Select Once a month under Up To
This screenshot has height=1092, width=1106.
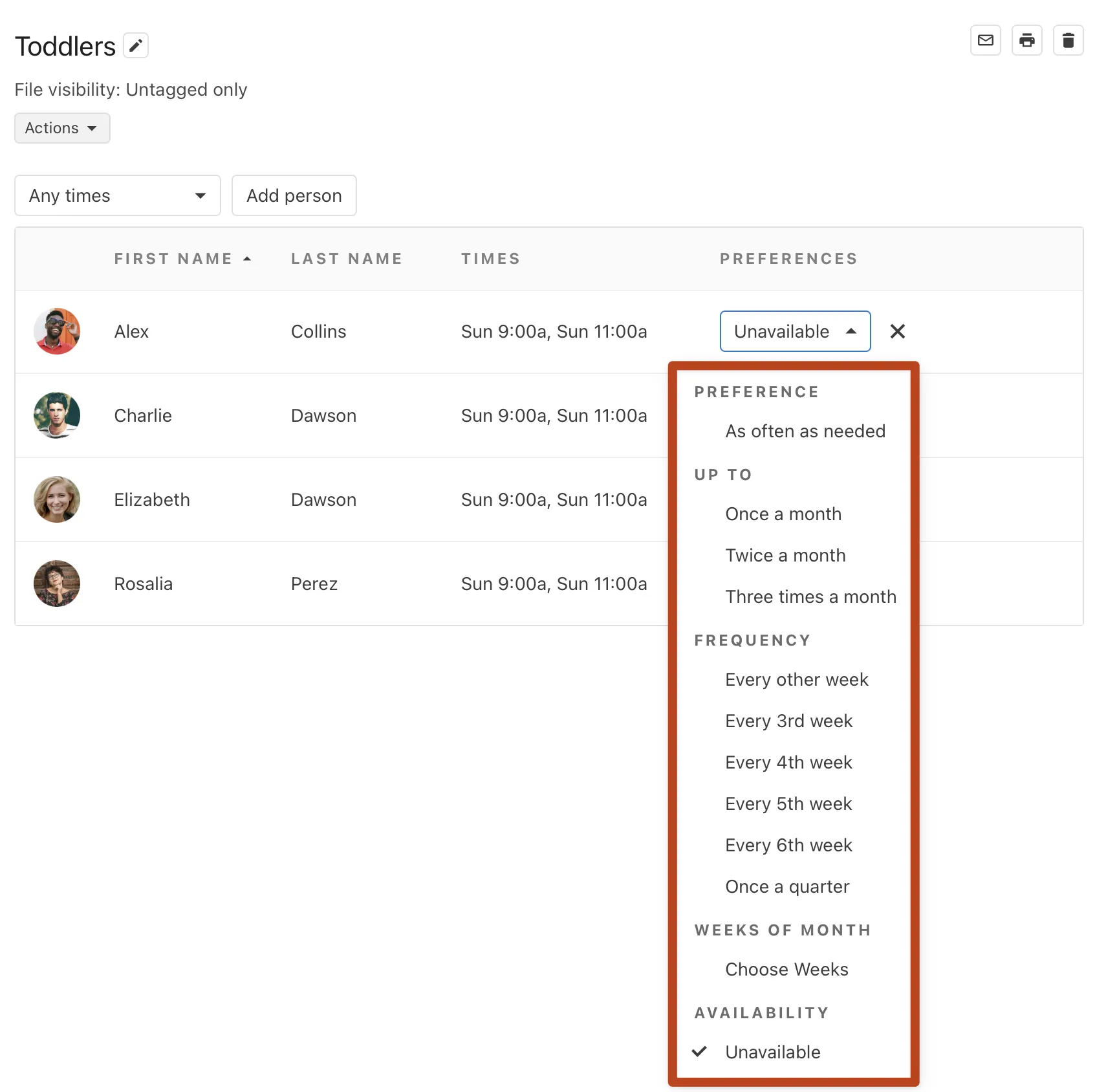tap(783, 514)
